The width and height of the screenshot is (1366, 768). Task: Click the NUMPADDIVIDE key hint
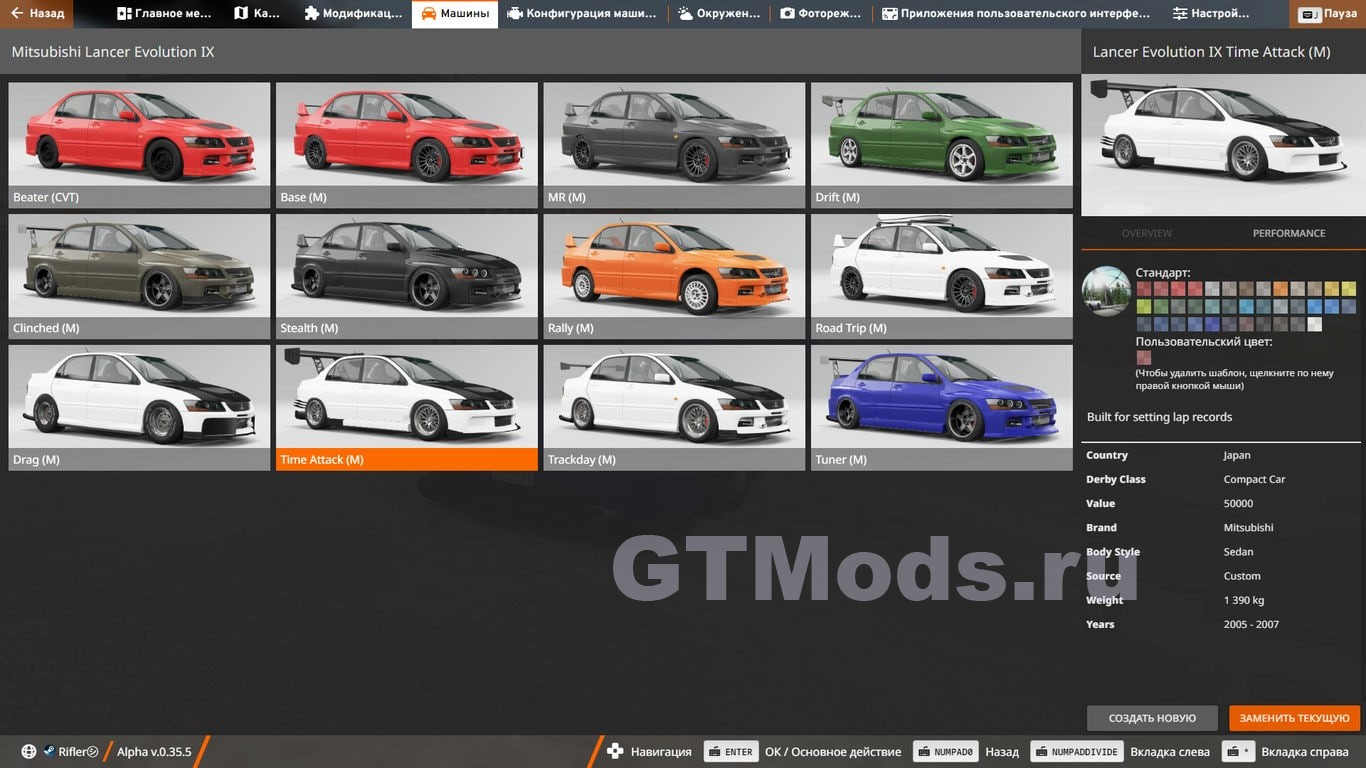pos(1076,752)
